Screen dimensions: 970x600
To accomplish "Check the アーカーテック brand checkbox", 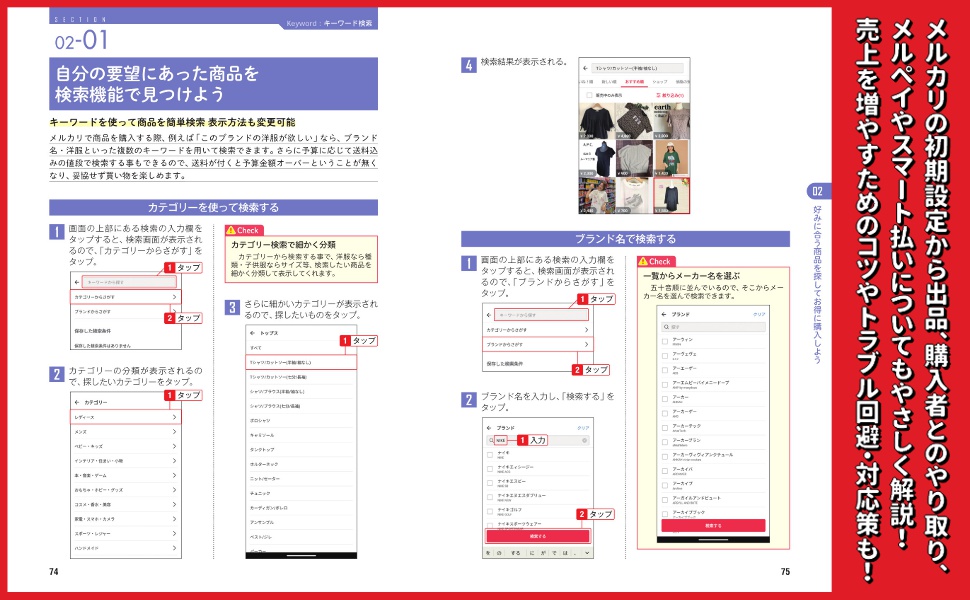I will pyautogui.click(x=665, y=427).
